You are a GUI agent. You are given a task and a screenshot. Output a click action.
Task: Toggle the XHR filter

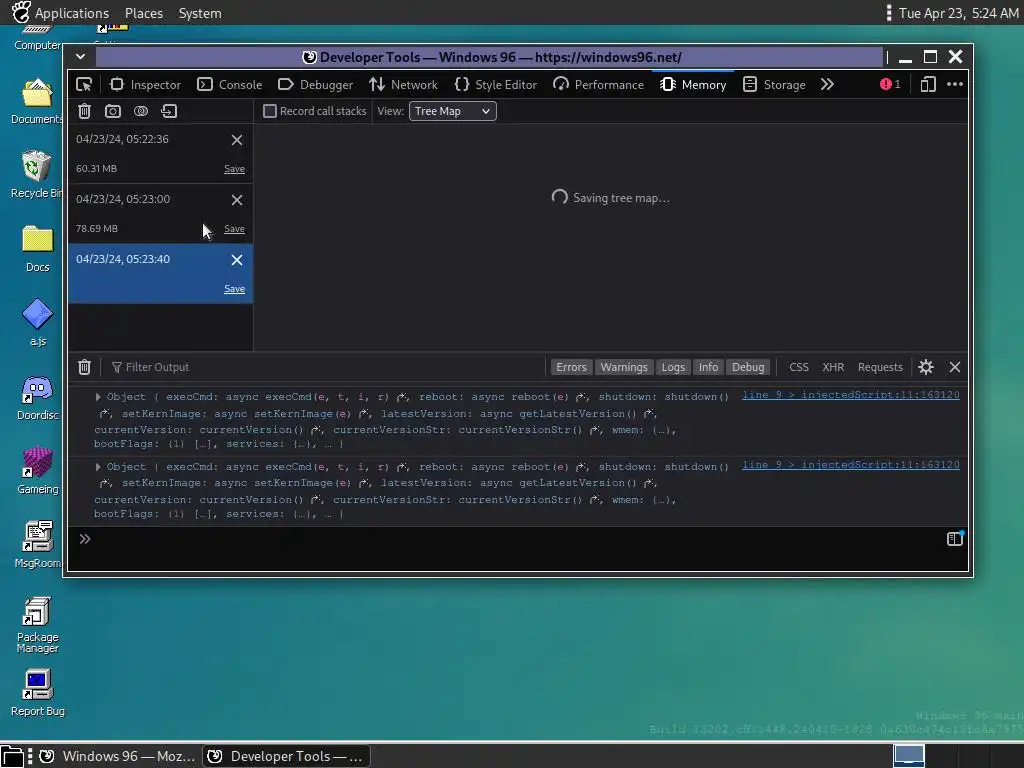point(833,367)
